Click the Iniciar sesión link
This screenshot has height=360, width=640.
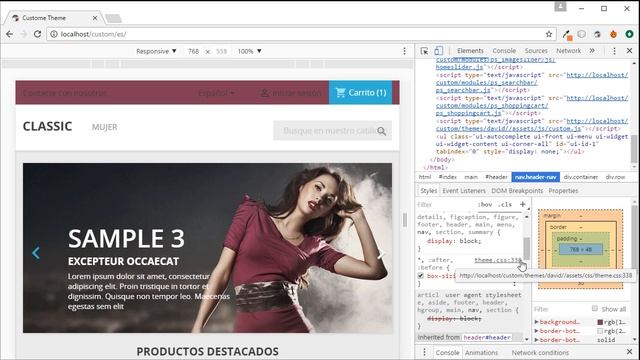coord(296,93)
